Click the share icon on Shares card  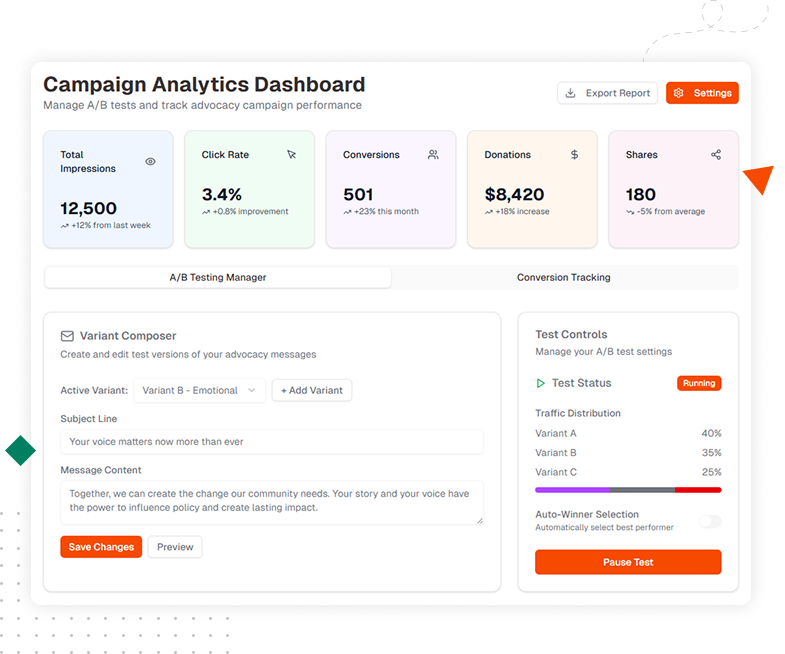coord(716,155)
